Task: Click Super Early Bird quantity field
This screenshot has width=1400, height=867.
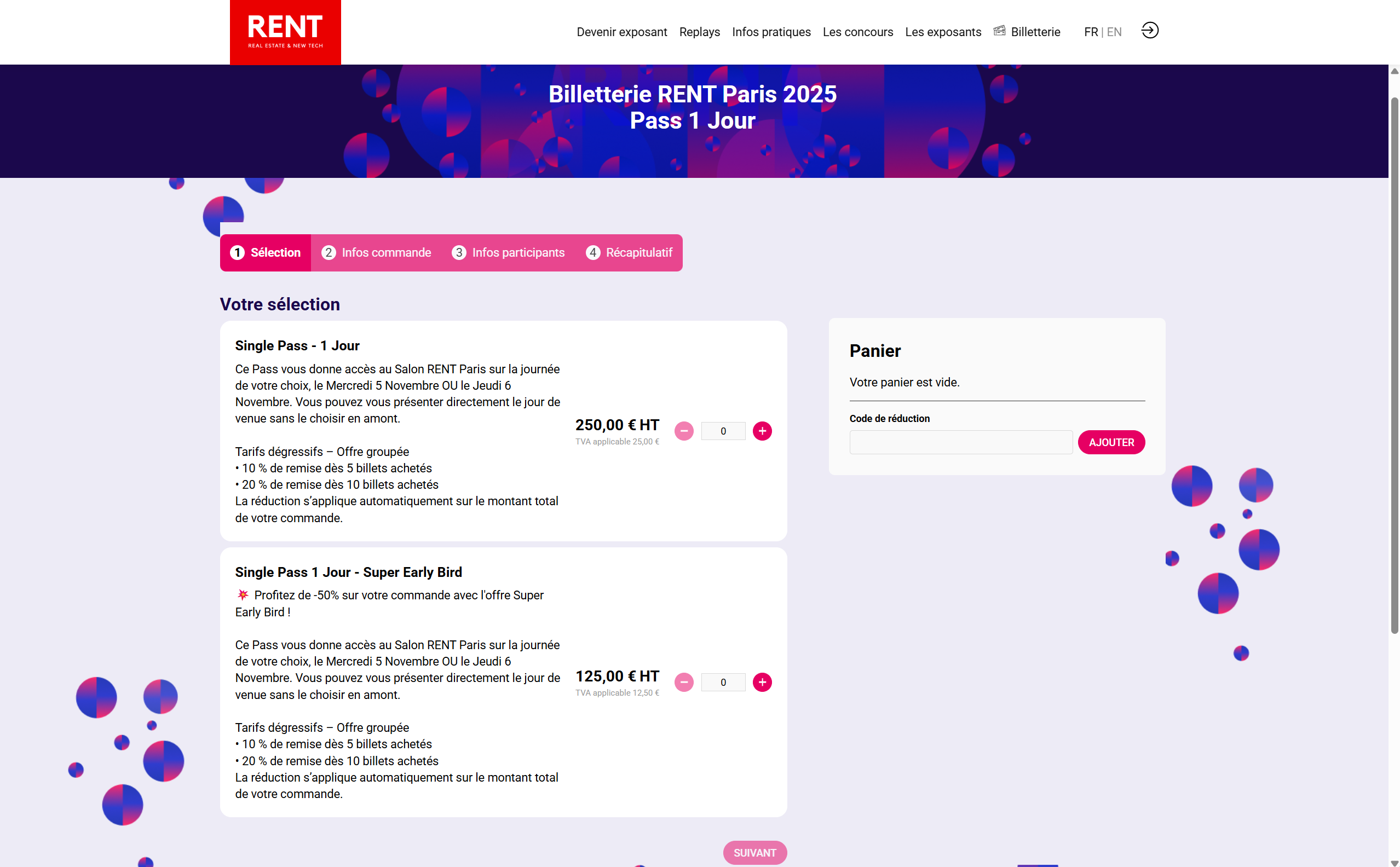Action: click(723, 683)
